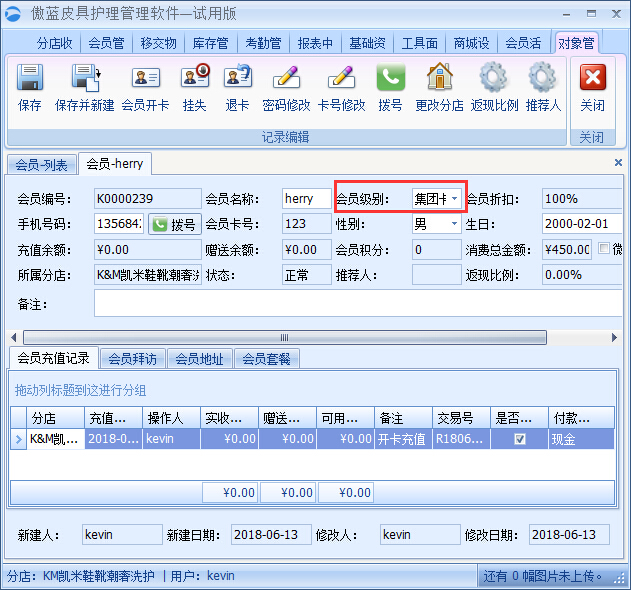Open the 性别 gender dropdown

[455, 224]
